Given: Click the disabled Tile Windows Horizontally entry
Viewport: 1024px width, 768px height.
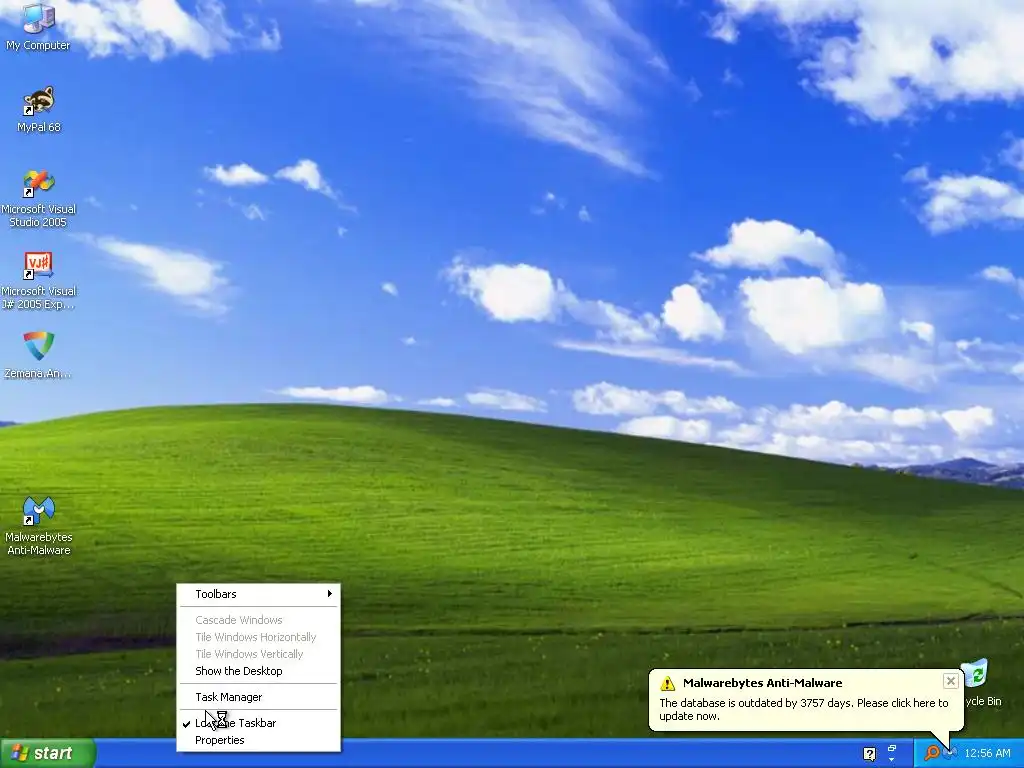Looking at the screenshot, I should coord(259,637).
